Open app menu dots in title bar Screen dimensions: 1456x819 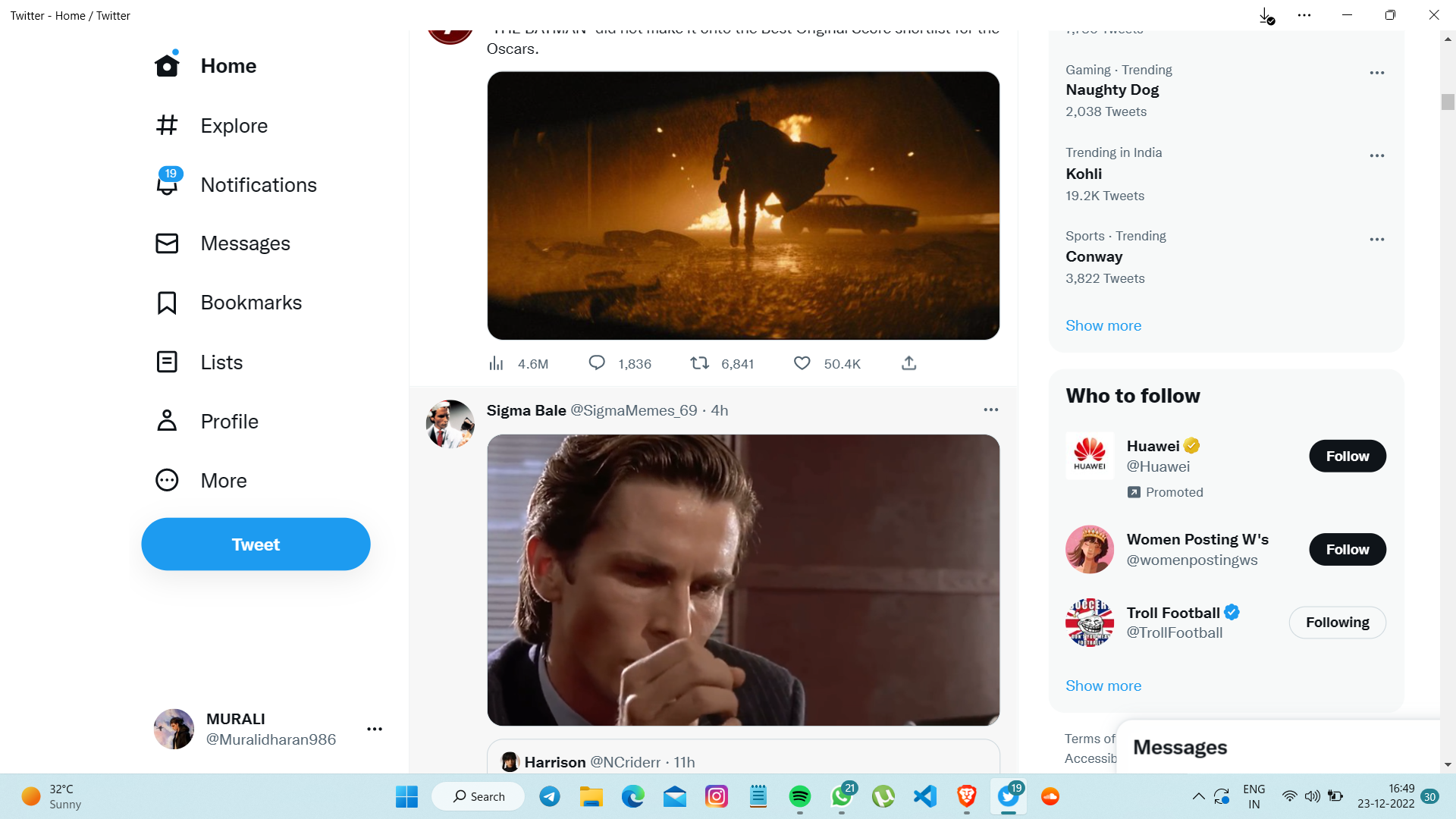pos(1304,15)
